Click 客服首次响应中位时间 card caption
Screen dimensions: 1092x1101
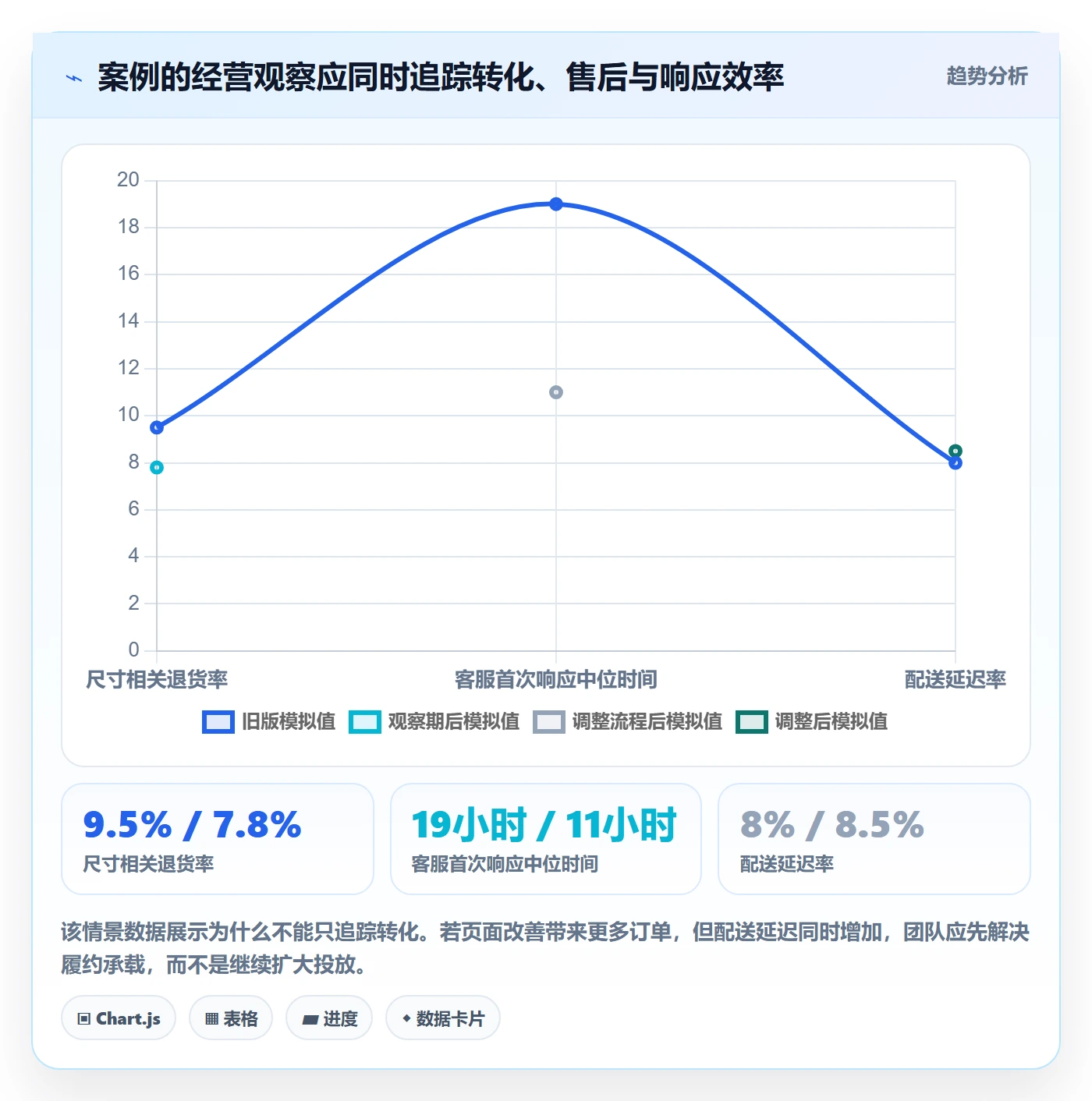[505, 864]
